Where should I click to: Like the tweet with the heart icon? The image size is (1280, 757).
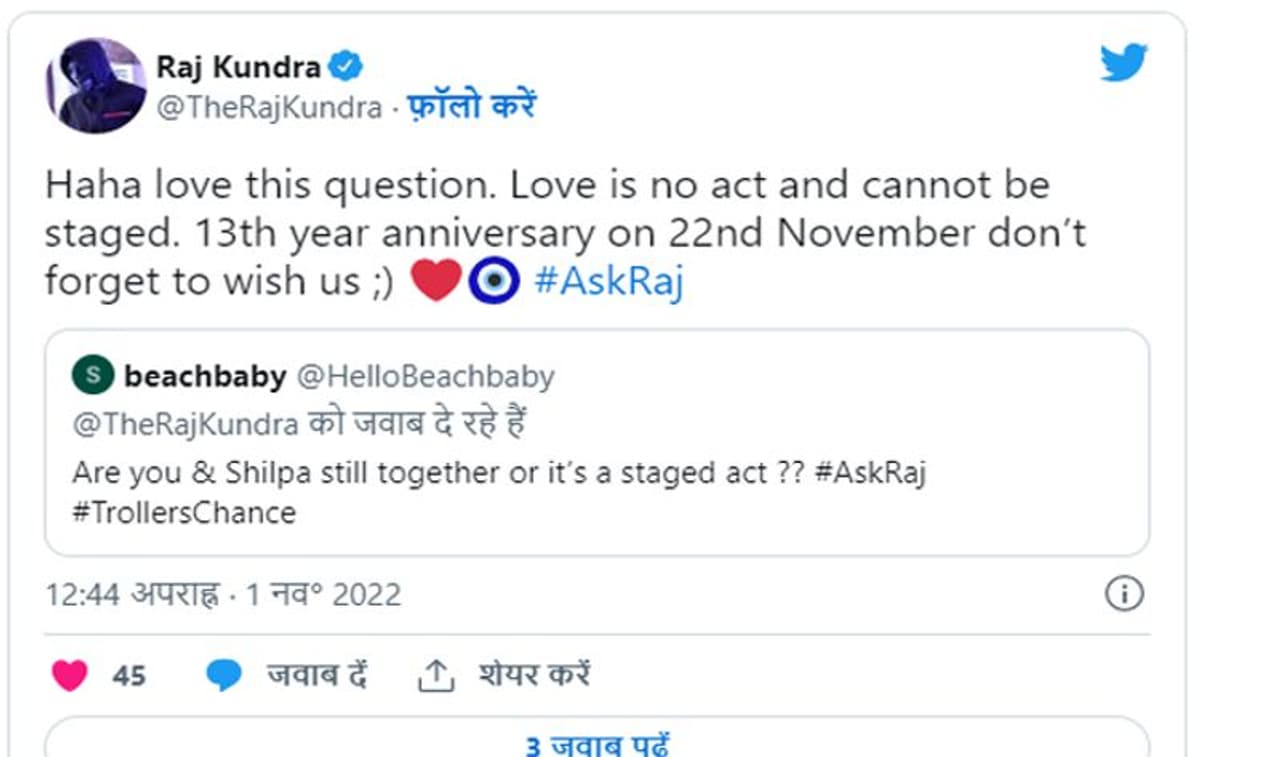(69, 676)
